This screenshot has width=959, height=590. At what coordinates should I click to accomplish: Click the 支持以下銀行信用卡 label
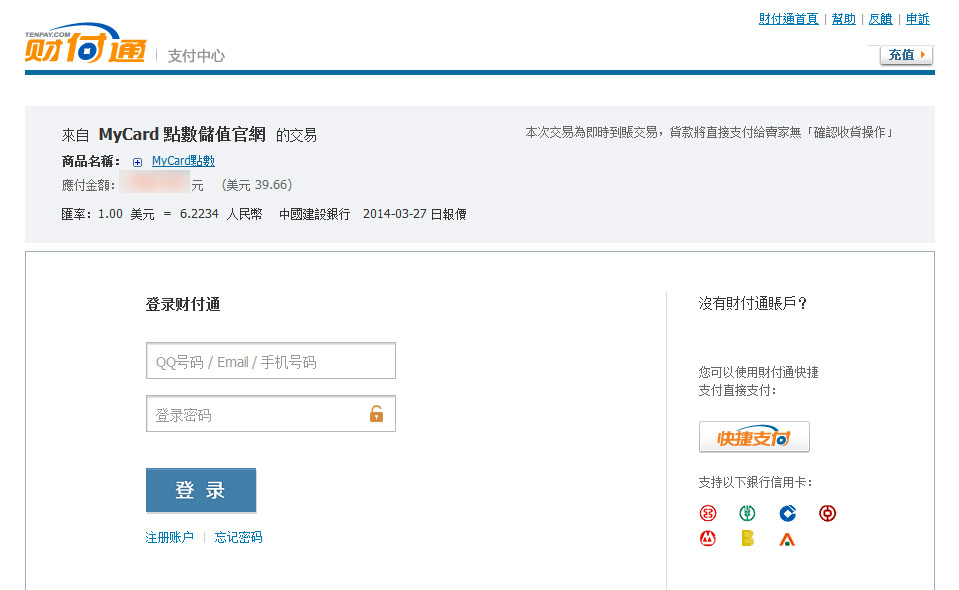[x=755, y=482]
